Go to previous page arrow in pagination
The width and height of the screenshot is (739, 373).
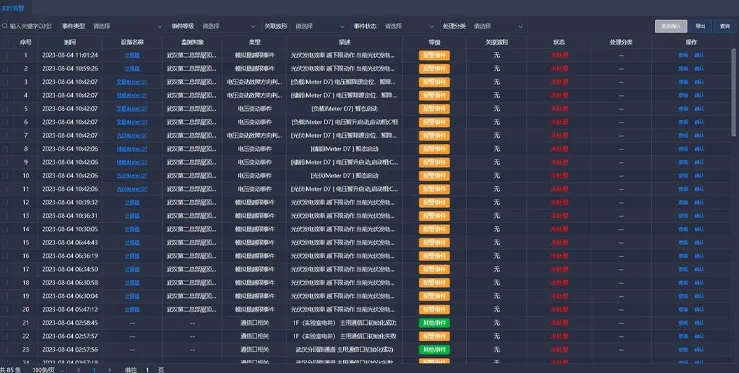click(x=78, y=370)
